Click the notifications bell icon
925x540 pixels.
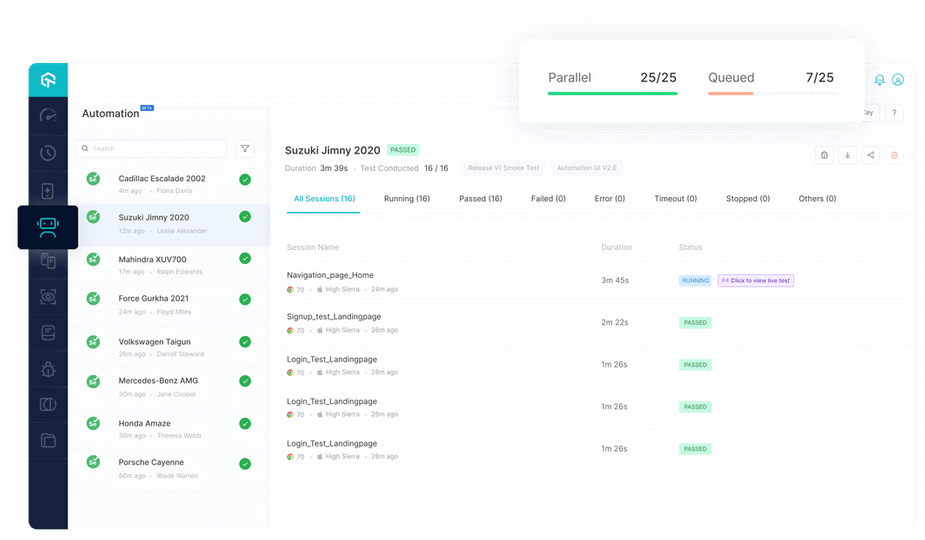point(879,80)
